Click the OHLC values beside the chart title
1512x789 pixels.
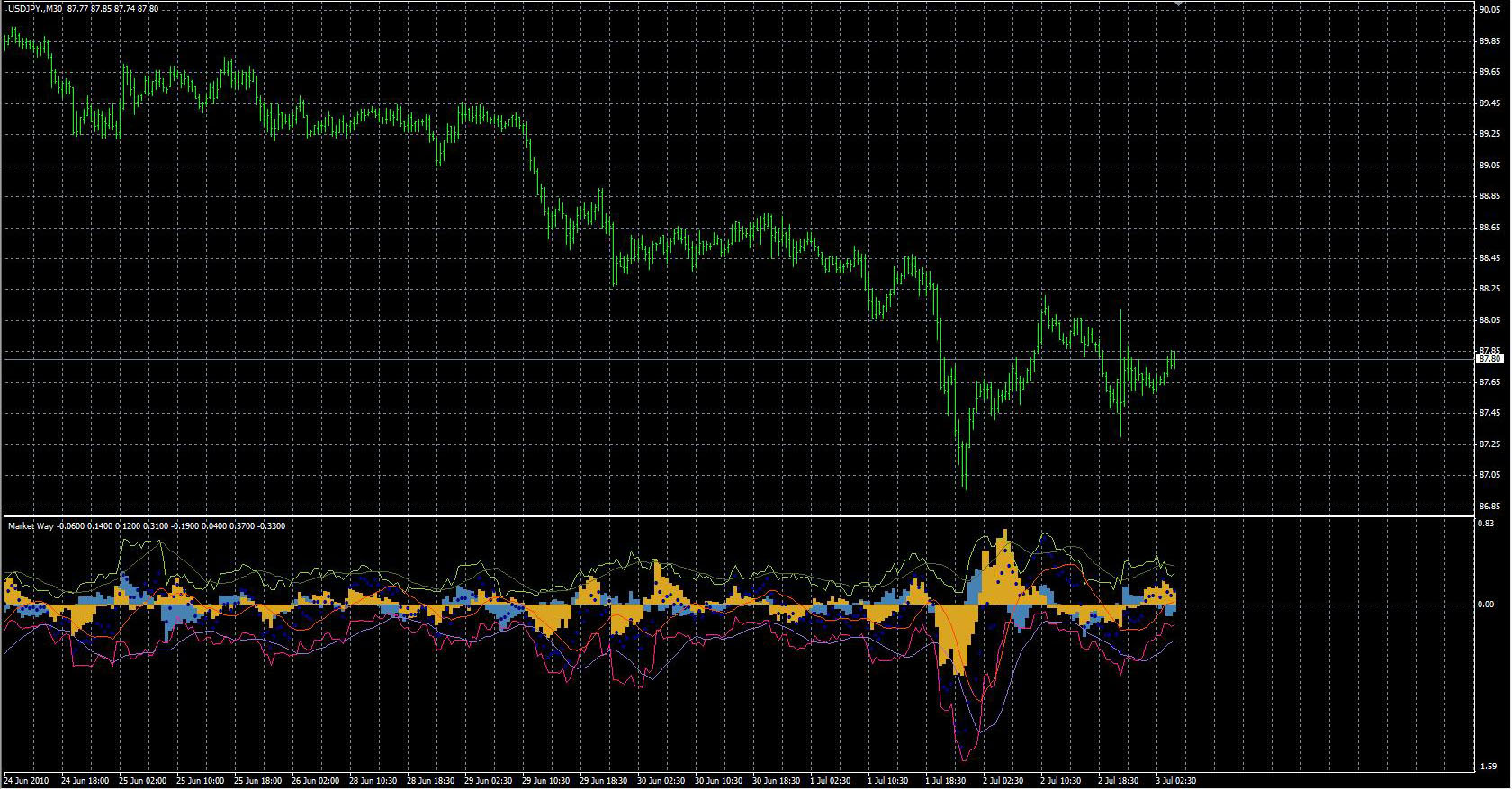point(113,8)
